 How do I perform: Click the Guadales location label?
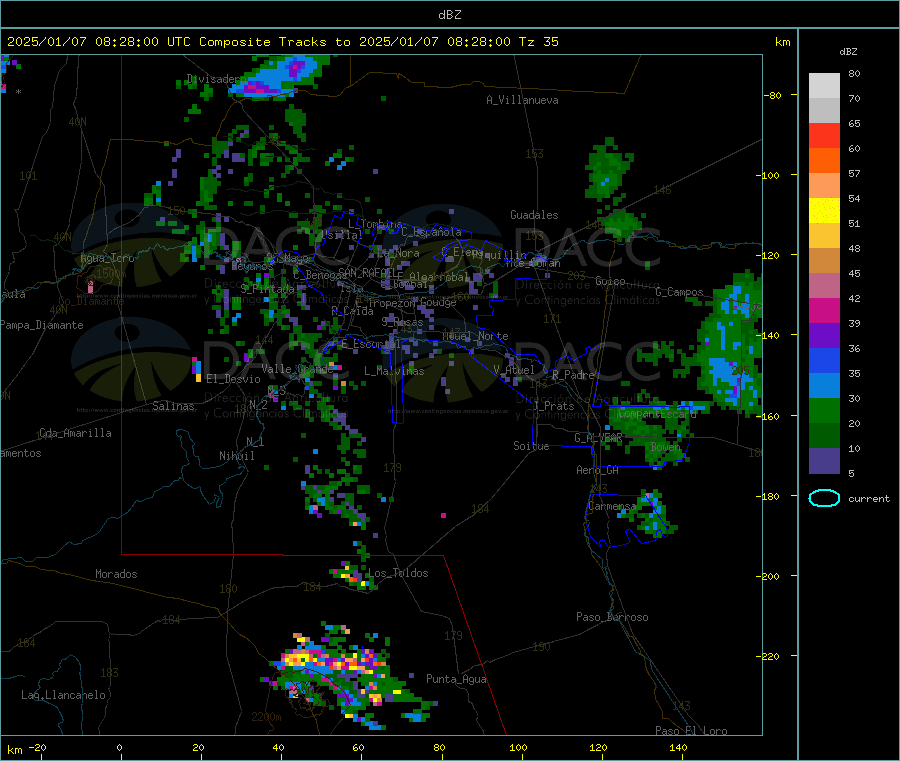[x=534, y=215]
